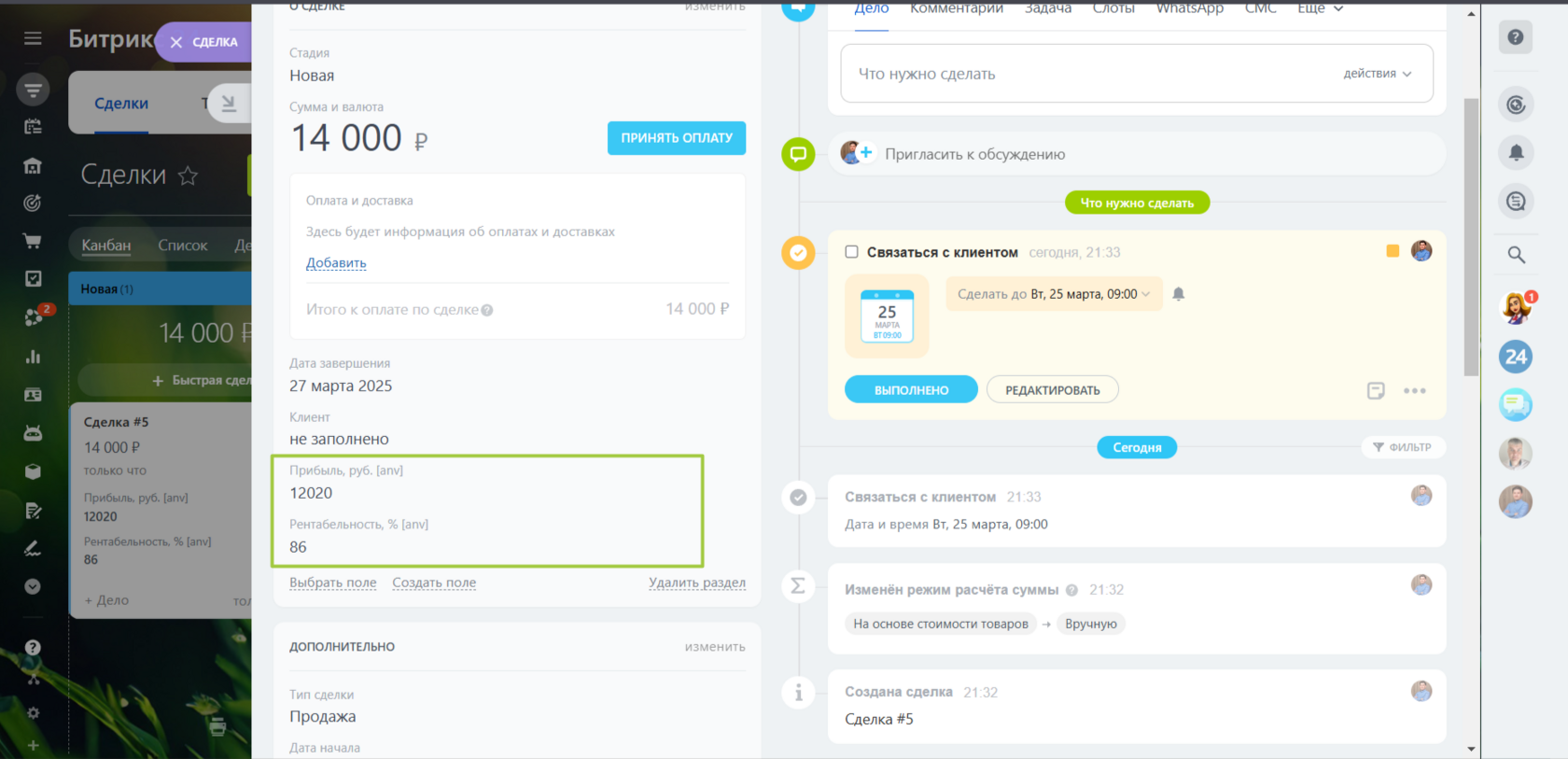1568x759 pixels.
Task: Click the CRM funnel icon in sidebar
Action: point(33,90)
